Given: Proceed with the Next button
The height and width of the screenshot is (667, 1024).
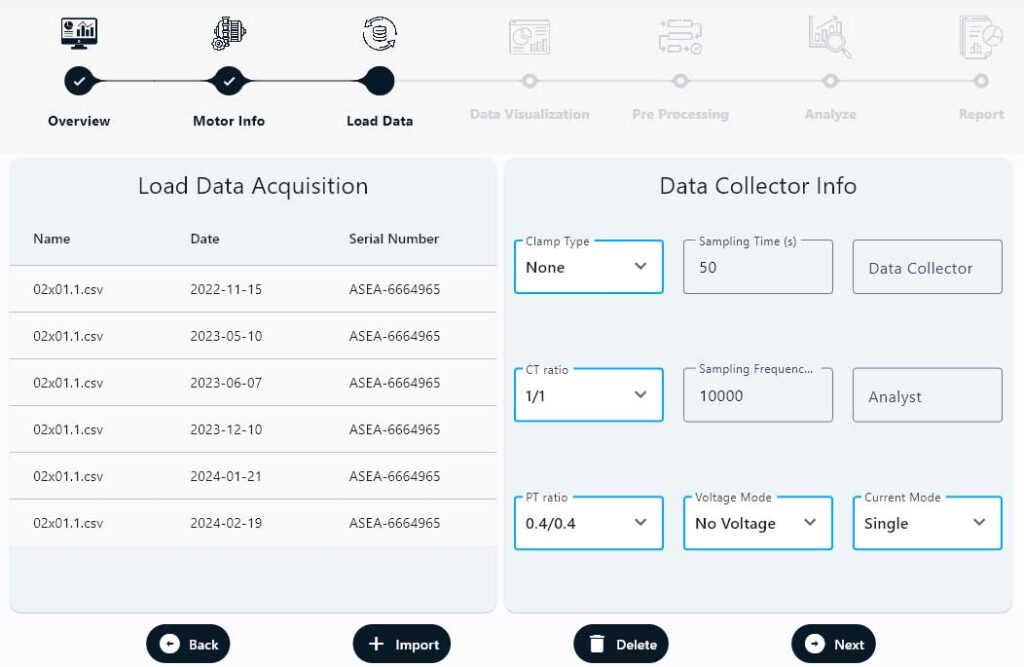Looking at the screenshot, I should [x=833, y=644].
